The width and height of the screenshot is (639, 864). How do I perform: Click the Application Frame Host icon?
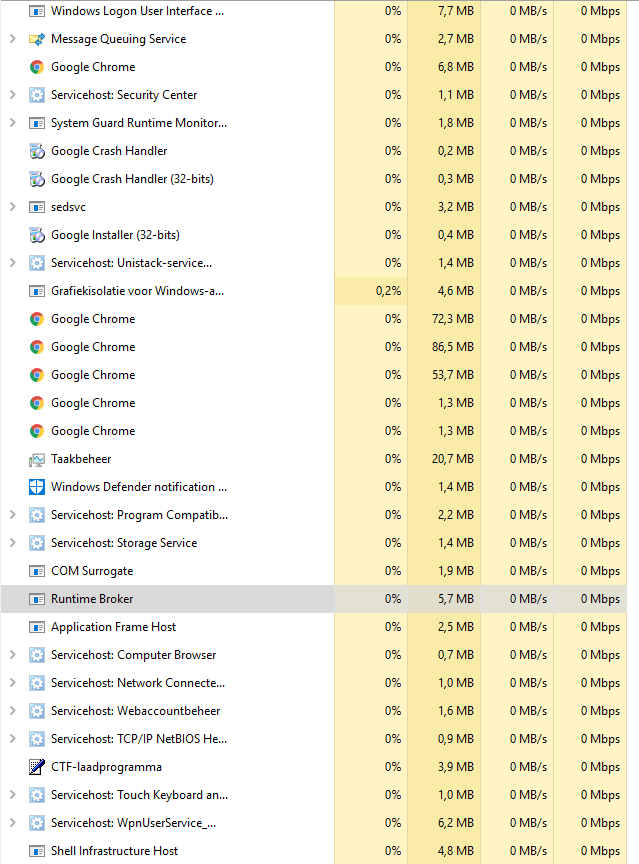(37, 627)
